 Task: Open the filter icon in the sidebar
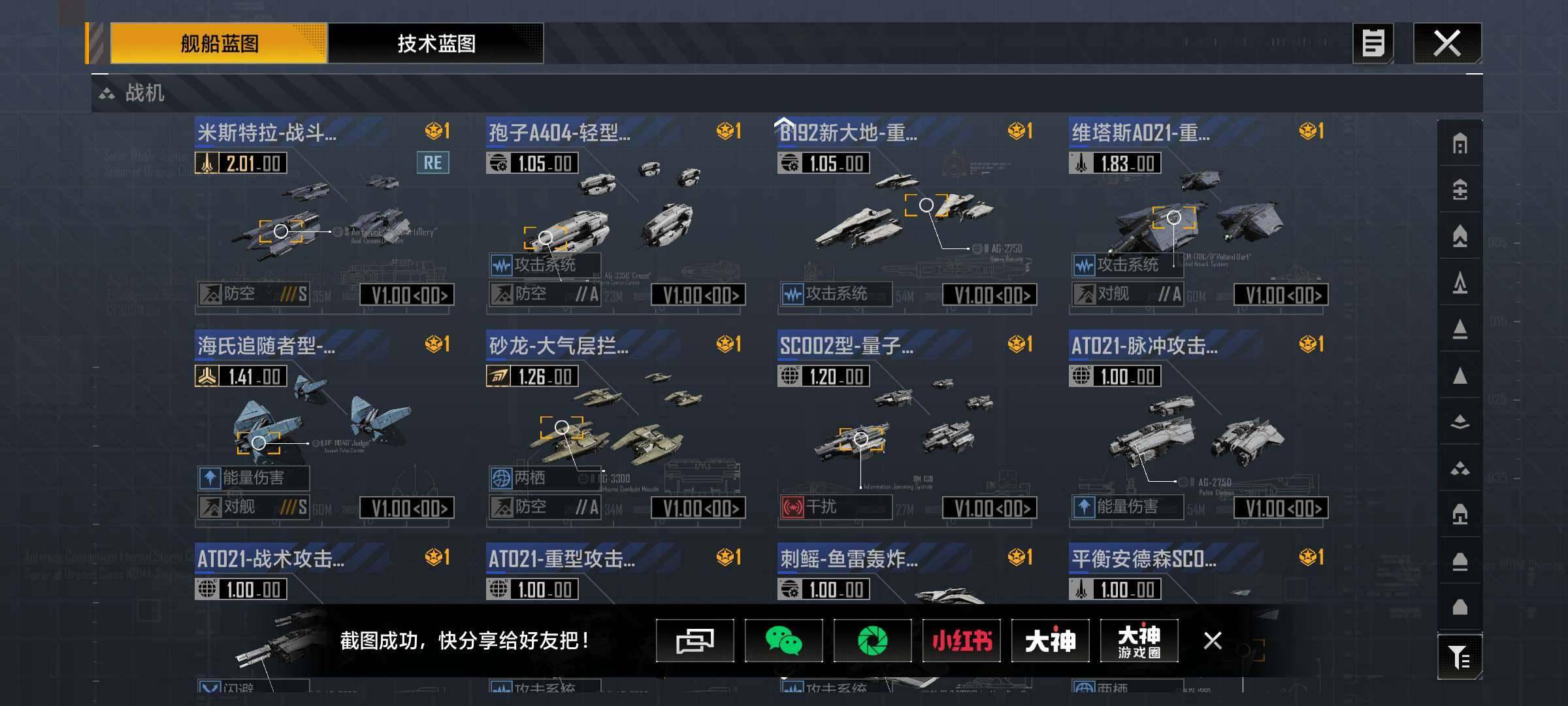(1460, 656)
